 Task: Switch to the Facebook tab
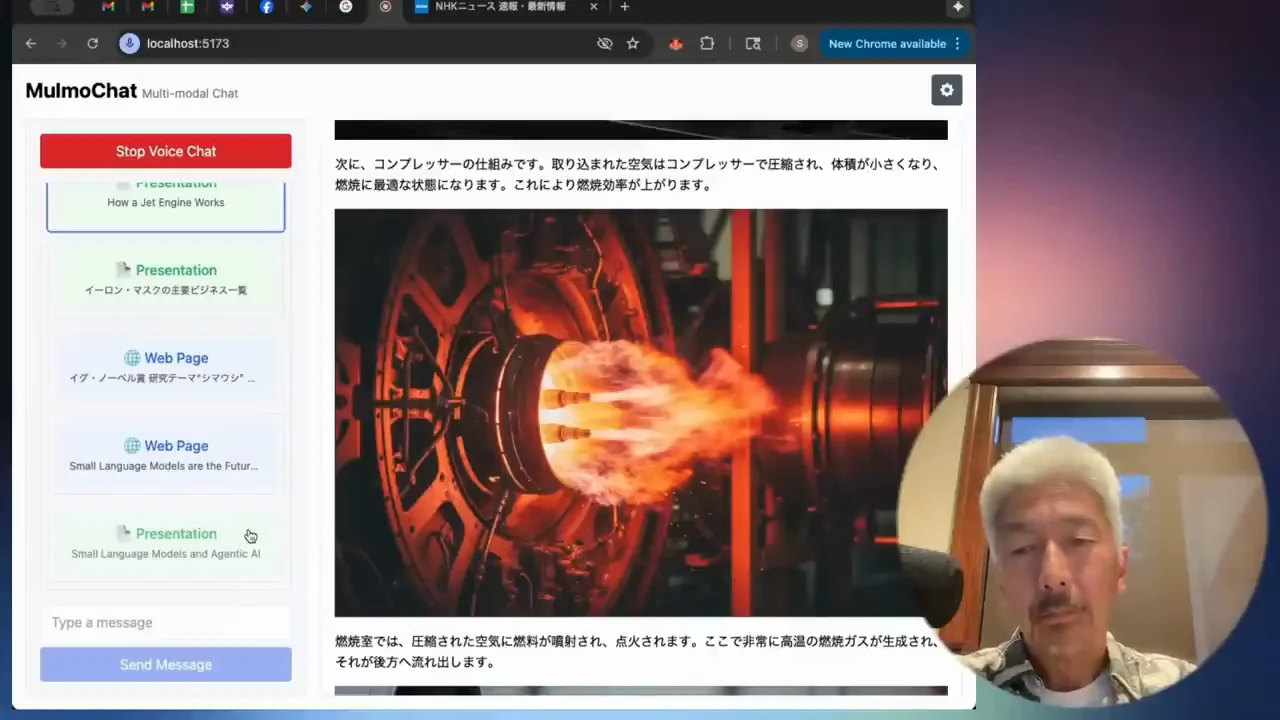tap(266, 7)
